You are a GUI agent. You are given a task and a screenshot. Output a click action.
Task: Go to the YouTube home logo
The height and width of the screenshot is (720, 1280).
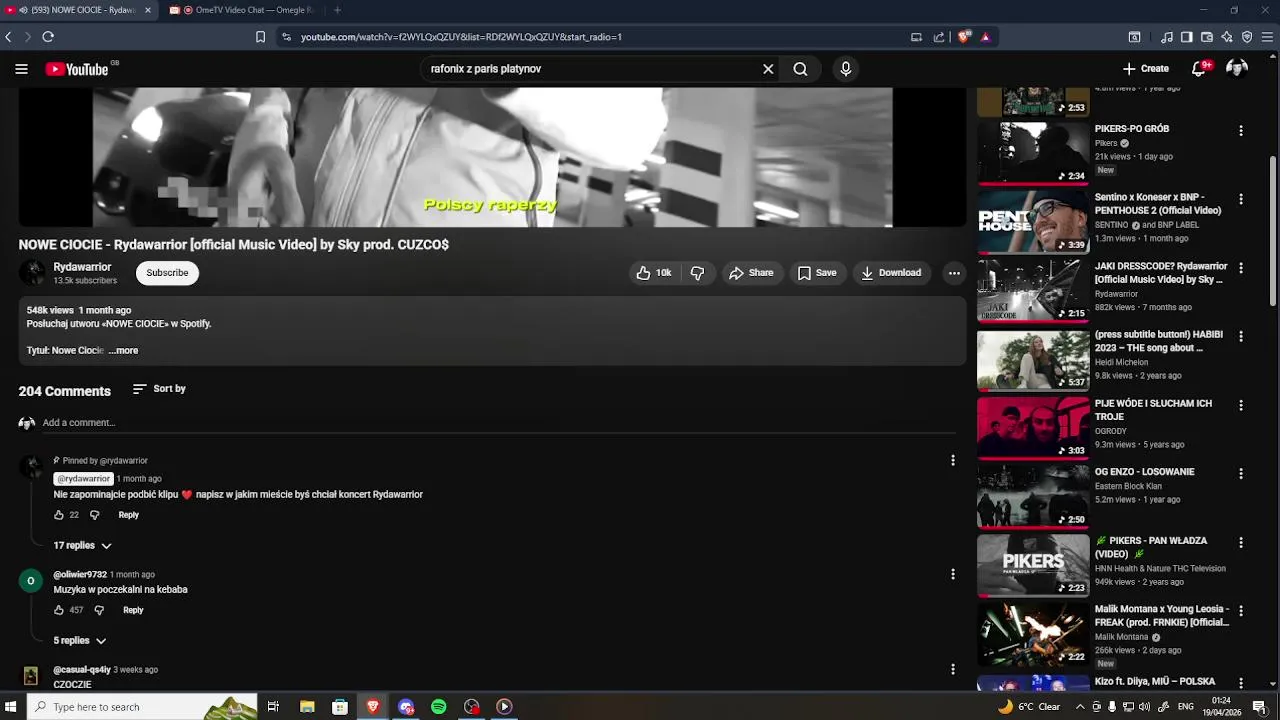[77, 69]
